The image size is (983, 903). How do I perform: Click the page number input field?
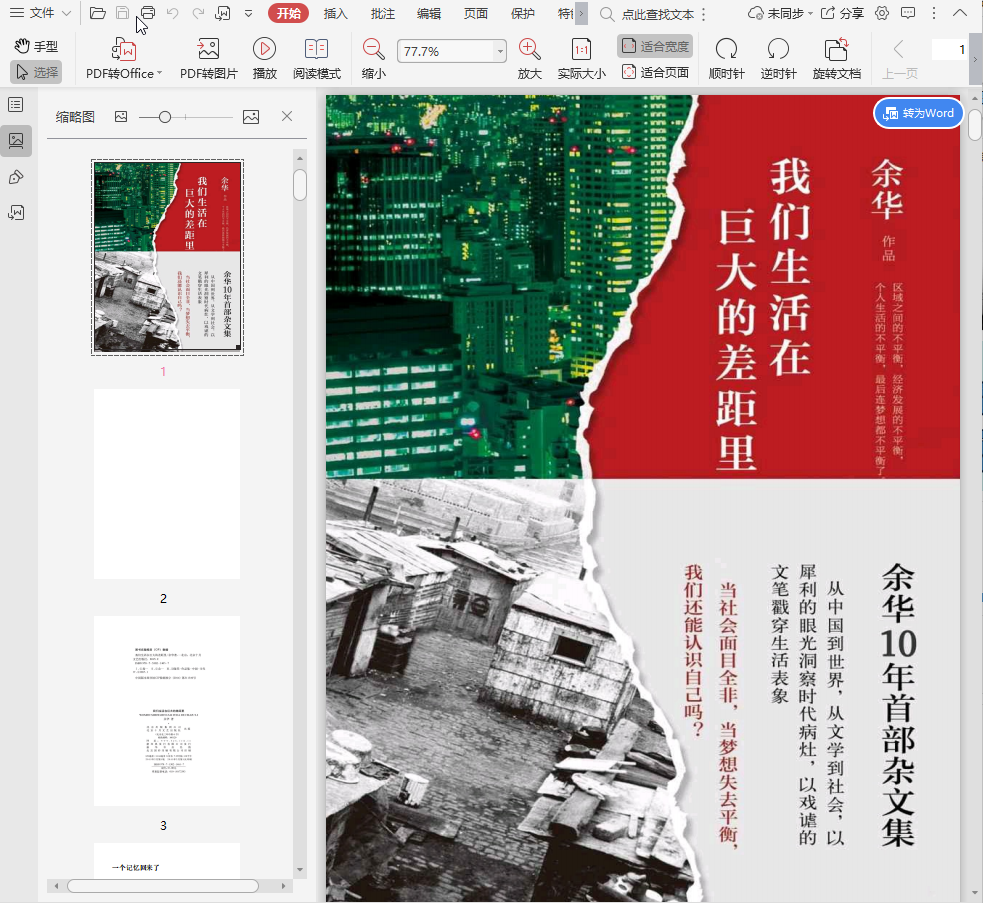(x=949, y=50)
